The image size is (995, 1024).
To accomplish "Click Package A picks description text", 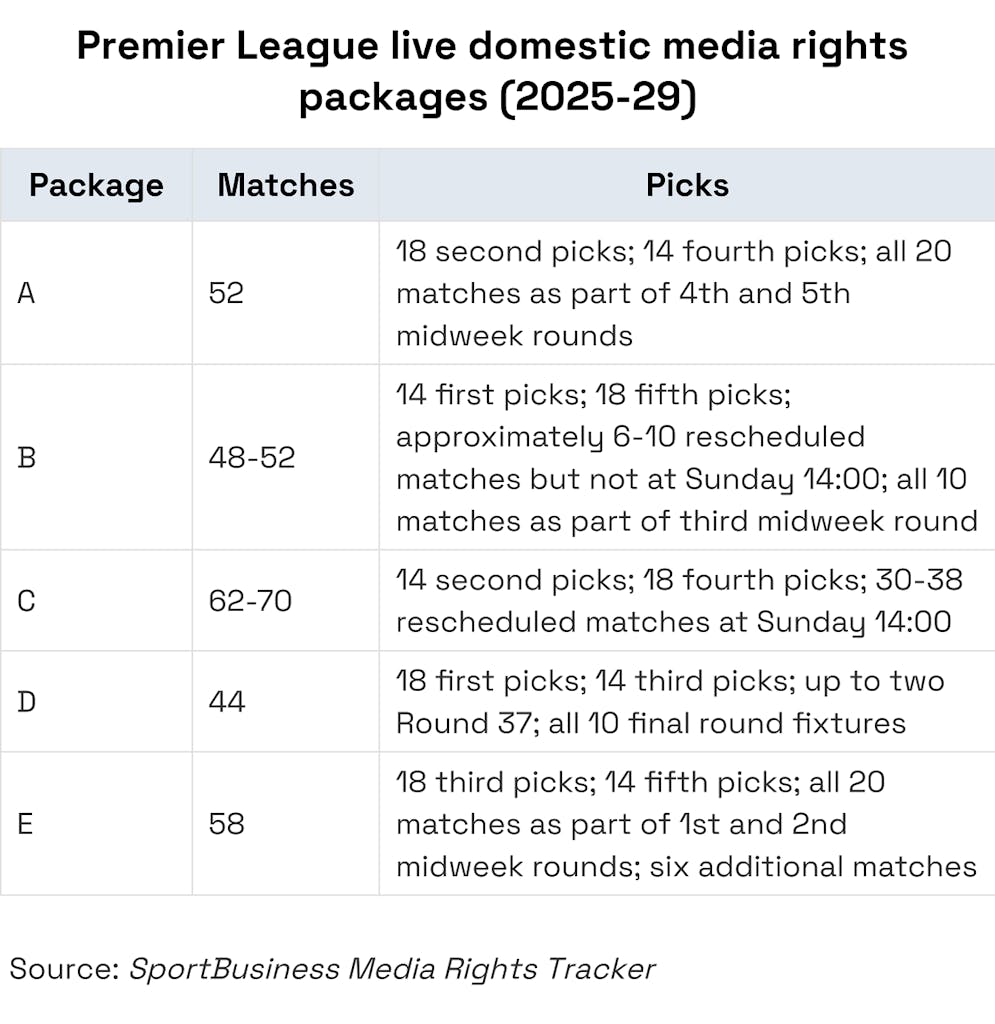I will point(674,294).
